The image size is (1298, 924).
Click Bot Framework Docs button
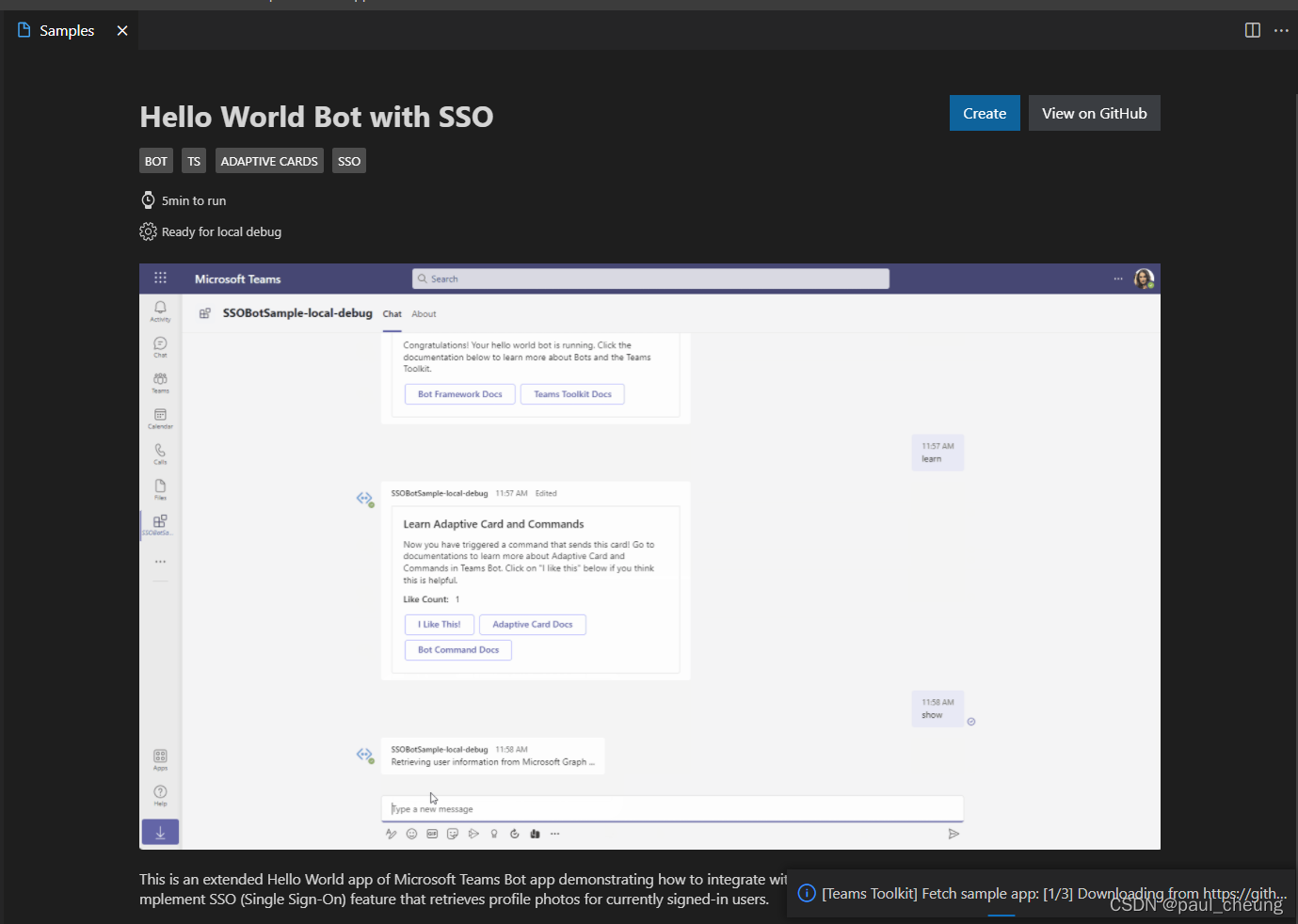460,394
